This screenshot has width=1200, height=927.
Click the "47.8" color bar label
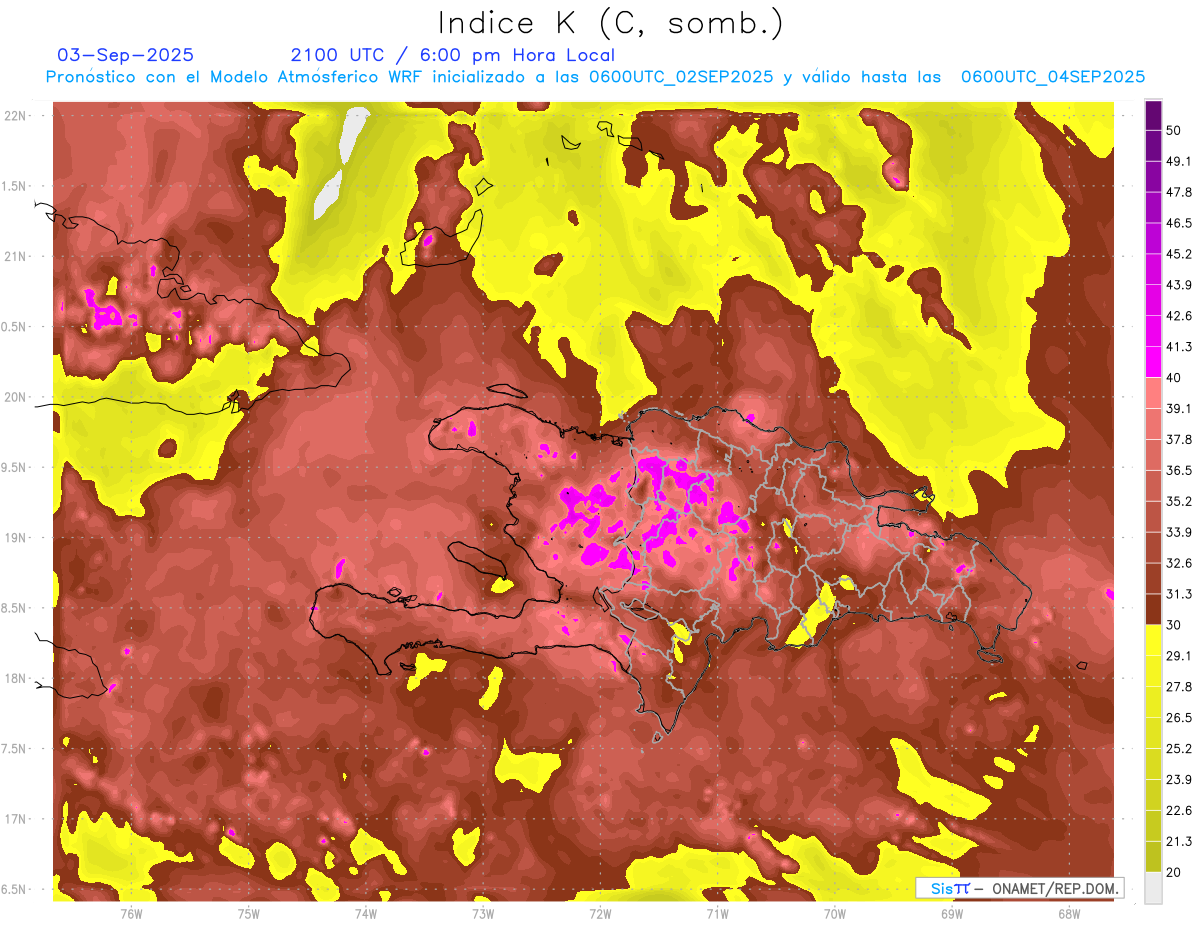[x=1178, y=192]
